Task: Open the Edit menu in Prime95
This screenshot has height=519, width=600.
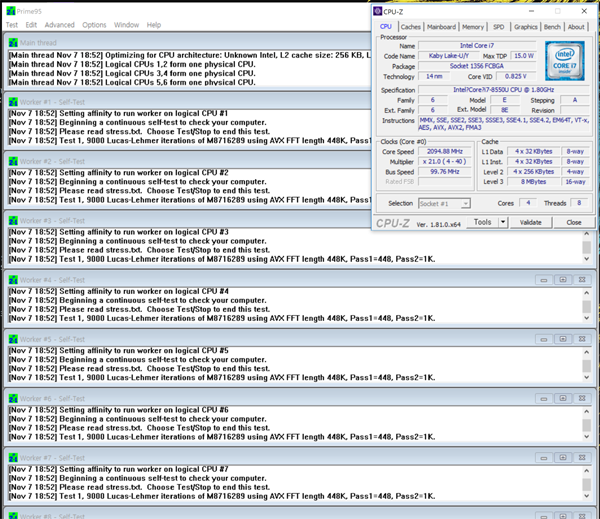Action: click(x=31, y=25)
